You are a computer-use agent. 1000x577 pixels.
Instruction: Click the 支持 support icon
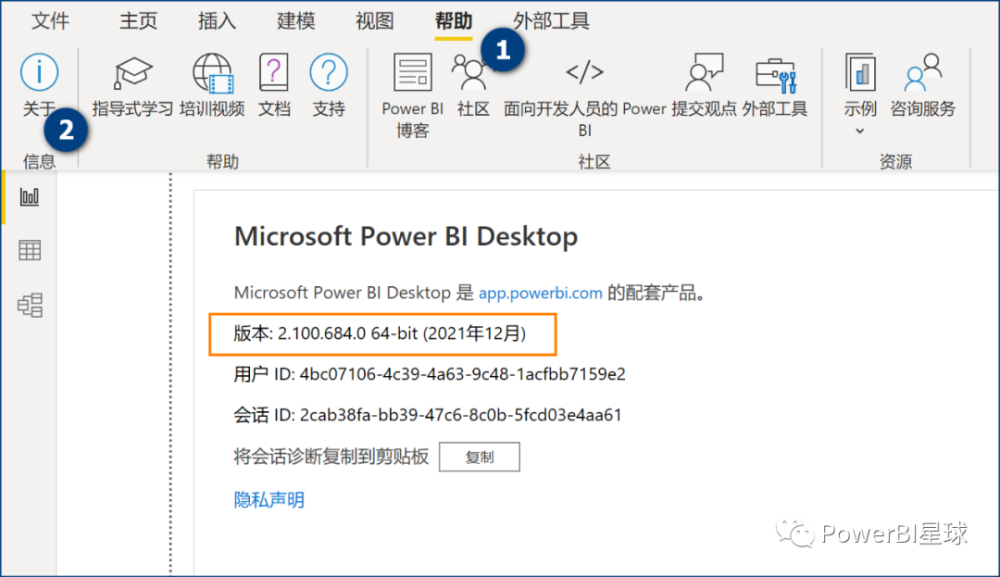328,72
